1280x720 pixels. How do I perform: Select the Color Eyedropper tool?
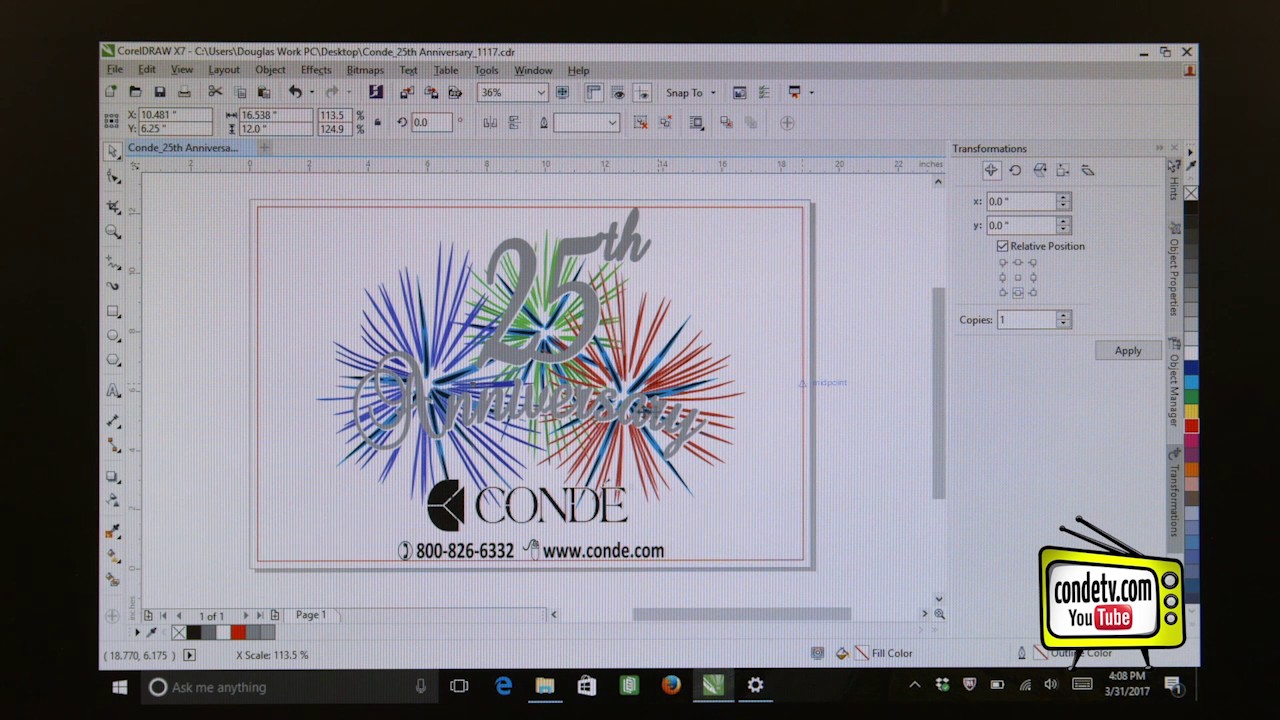(x=113, y=532)
